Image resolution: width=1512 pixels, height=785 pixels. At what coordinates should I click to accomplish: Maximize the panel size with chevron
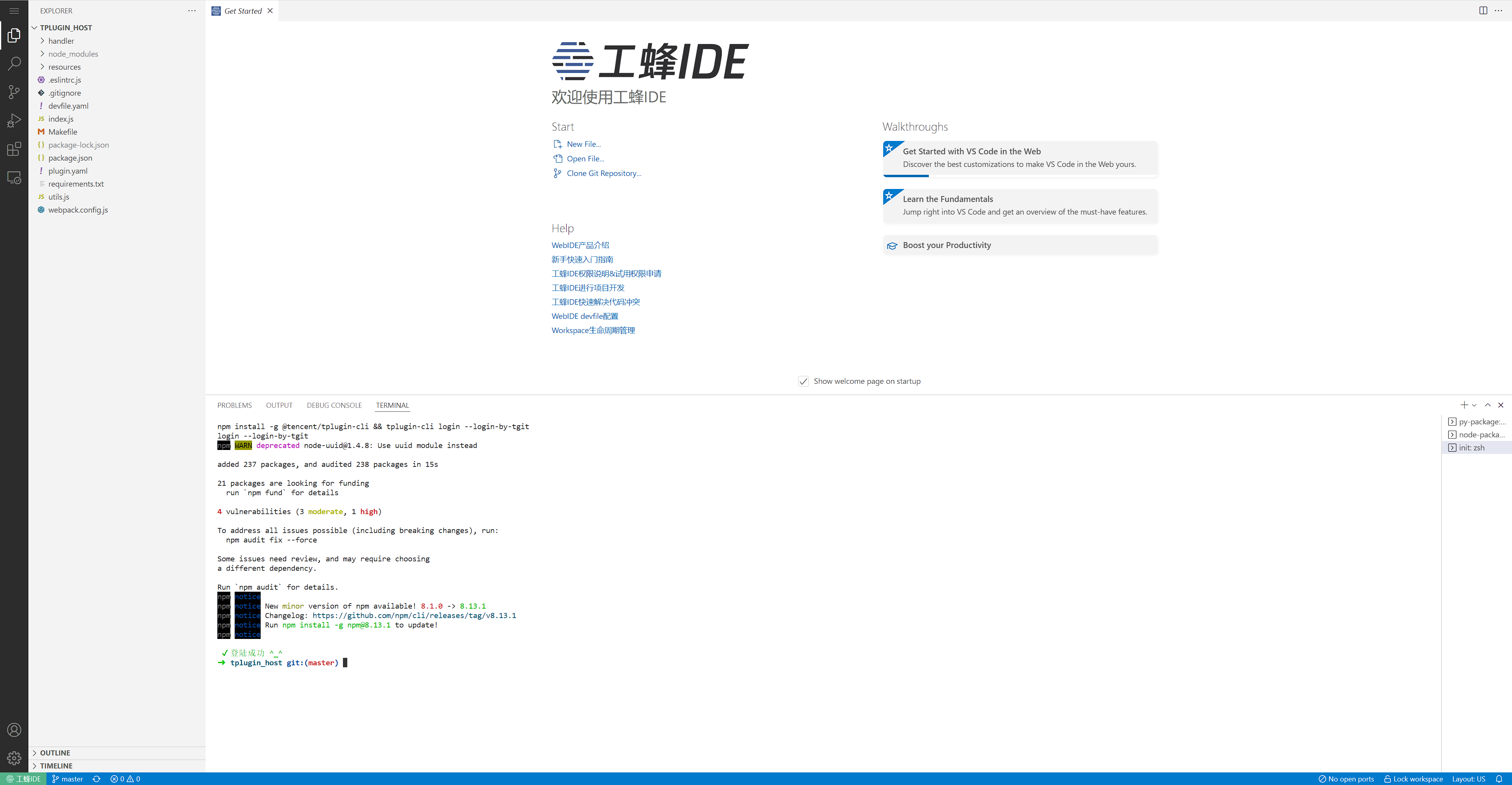tap(1487, 405)
